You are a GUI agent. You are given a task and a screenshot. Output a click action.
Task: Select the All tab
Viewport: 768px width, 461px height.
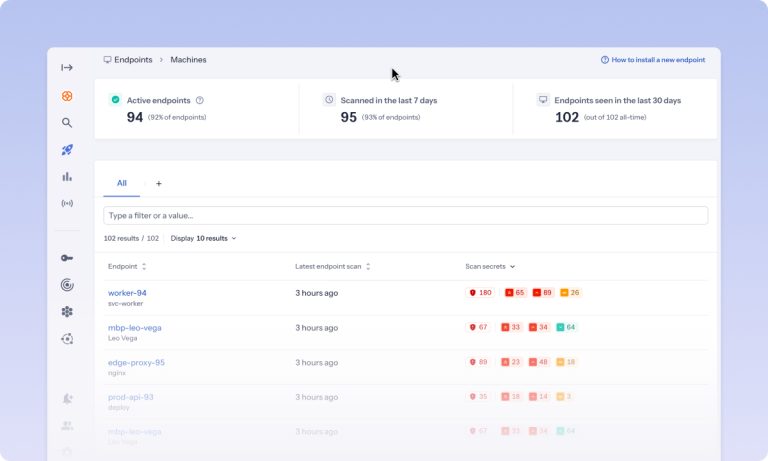121,183
